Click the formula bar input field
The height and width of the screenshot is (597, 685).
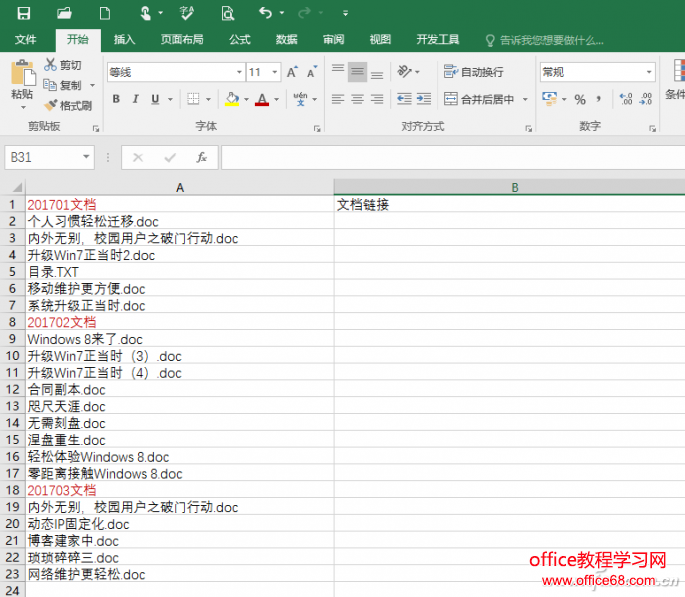tap(453, 157)
